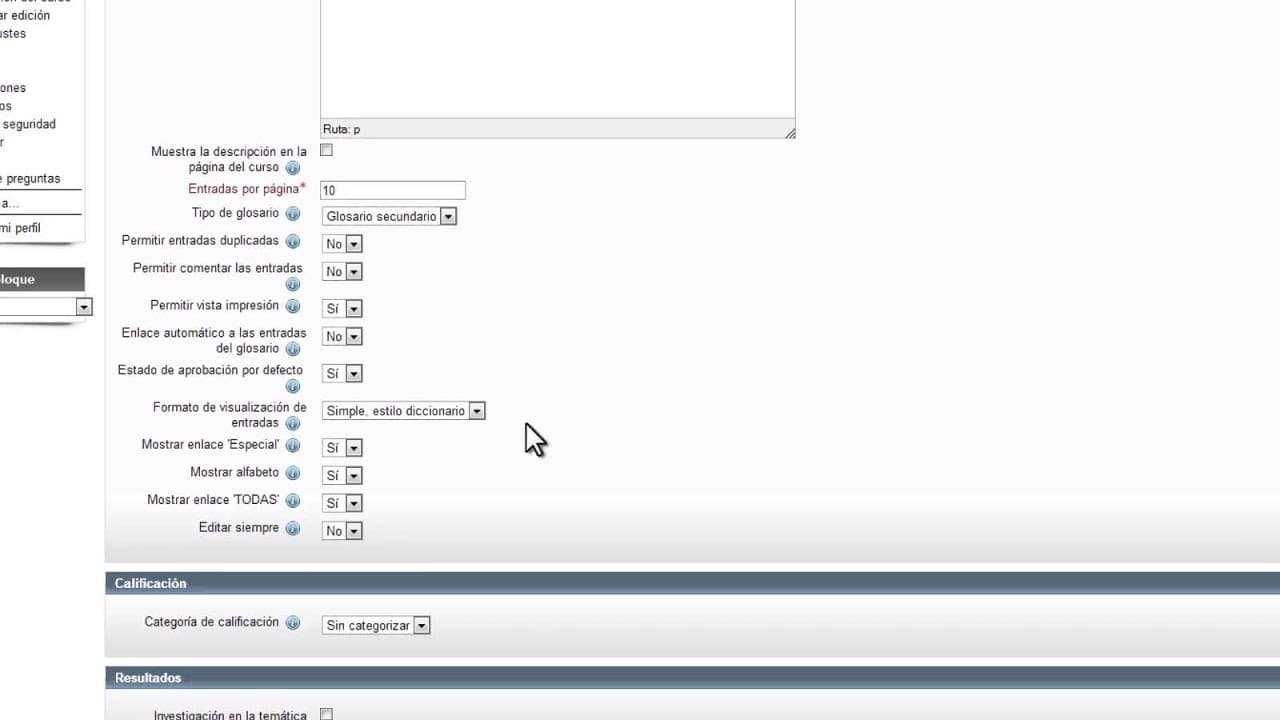The width and height of the screenshot is (1280, 720).
Task: Open Enlace automático a las entradas dropdown
Action: coord(342,337)
